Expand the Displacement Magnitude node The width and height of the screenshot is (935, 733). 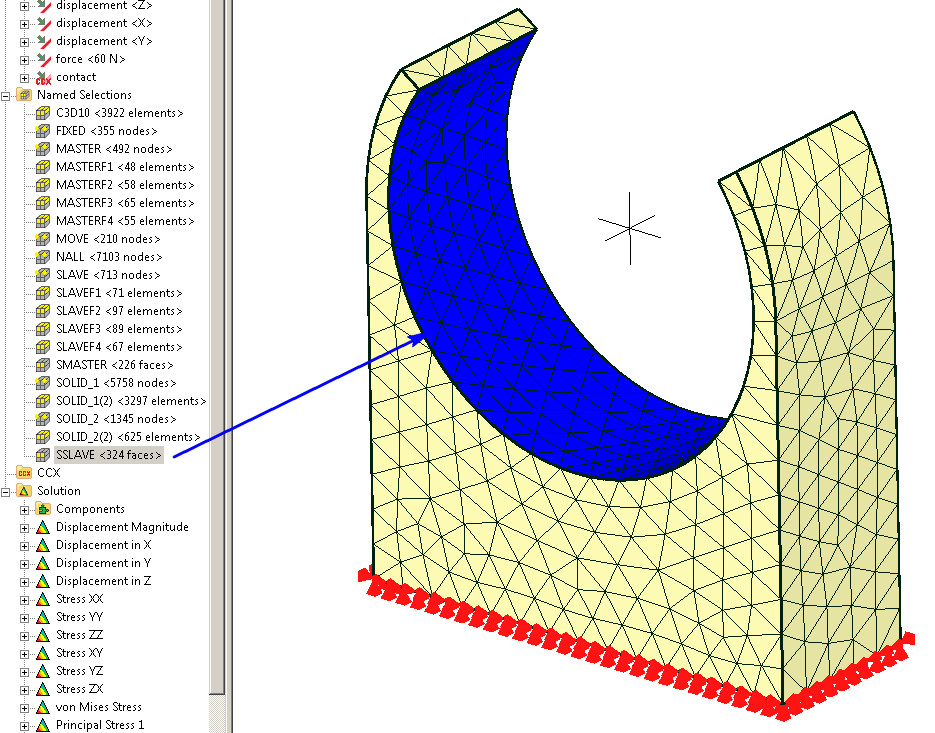click(24, 528)
